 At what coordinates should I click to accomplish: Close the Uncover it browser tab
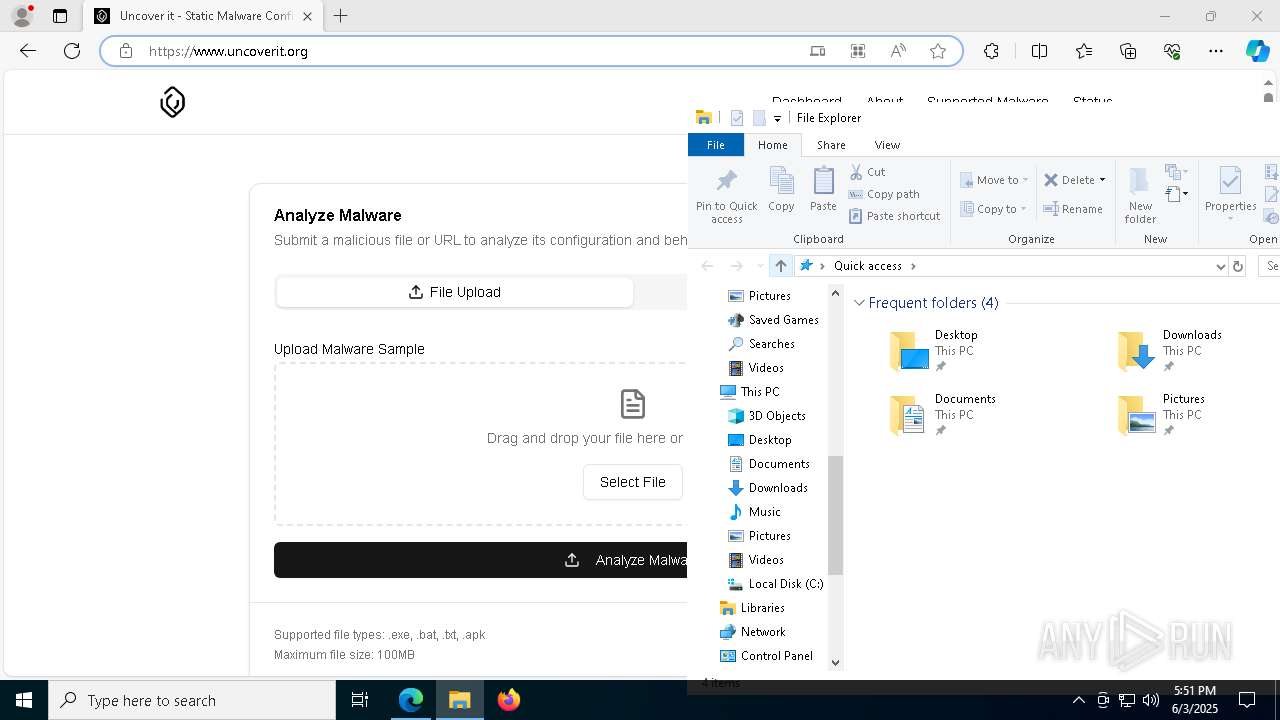tap(307, 16)
